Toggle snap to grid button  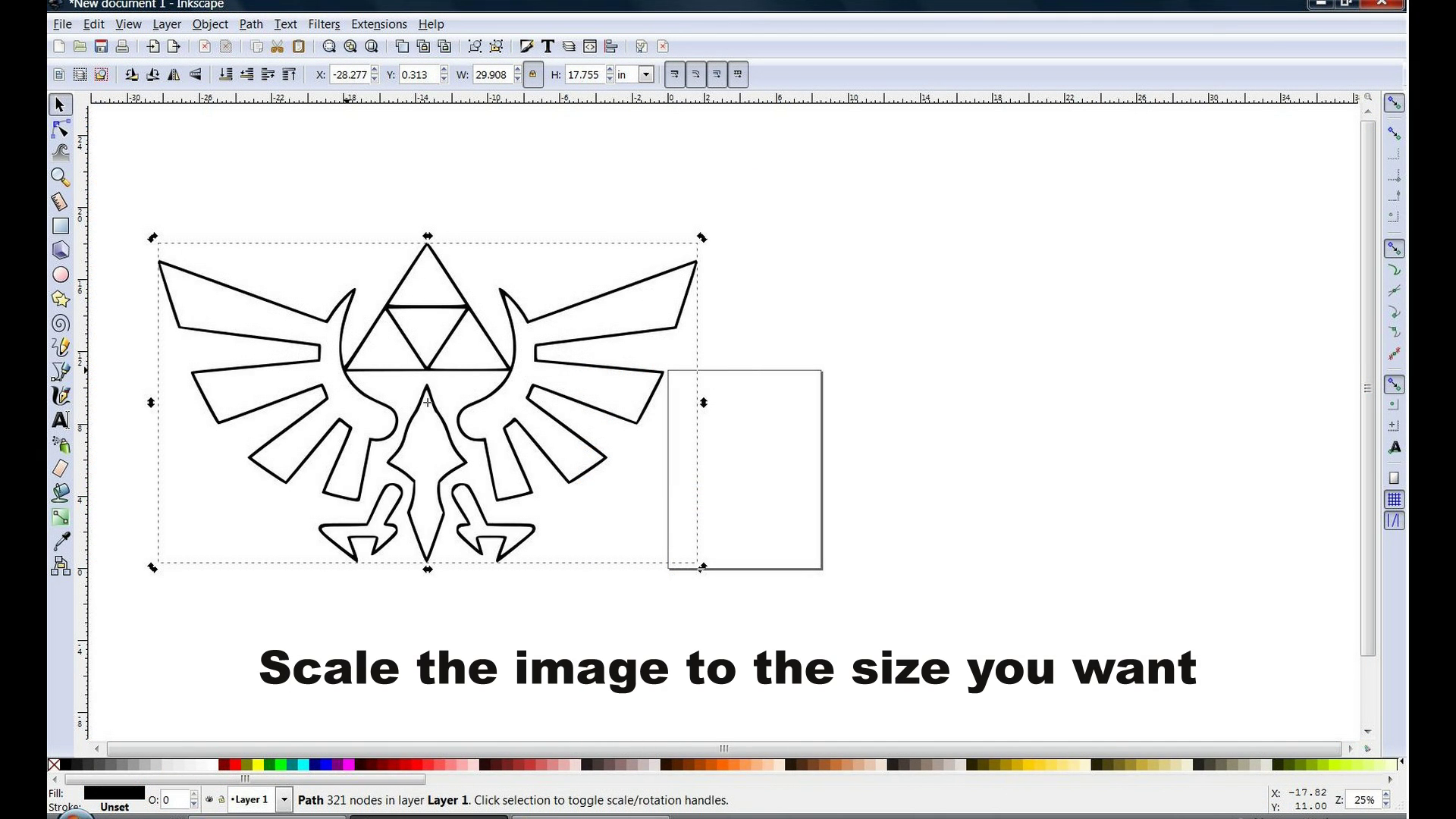click(1394, 499)
